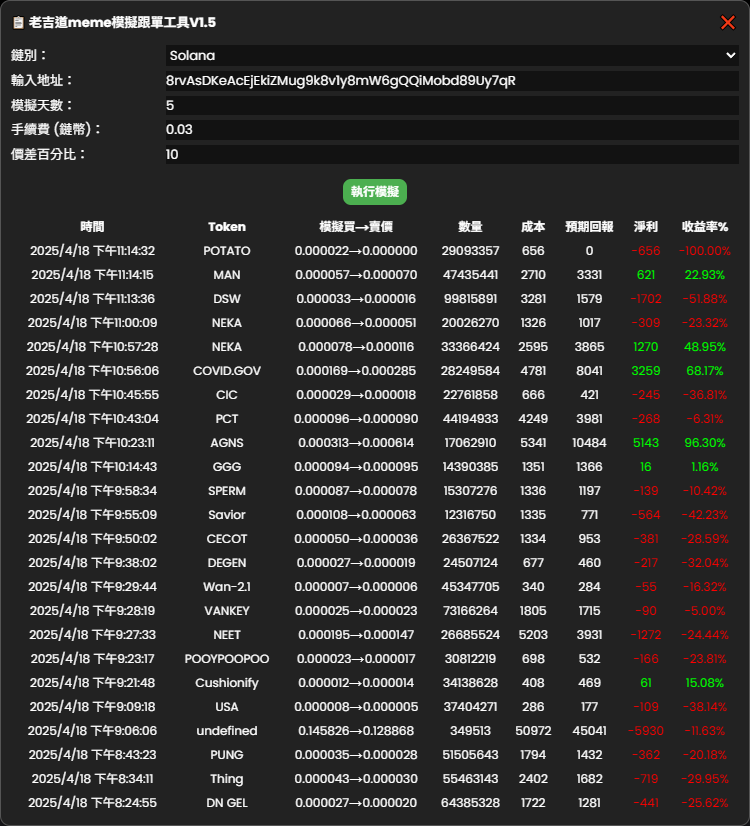Click the net profit value 5143
The height and width of the screenshot is (826, 750).
tap(646, 443)
